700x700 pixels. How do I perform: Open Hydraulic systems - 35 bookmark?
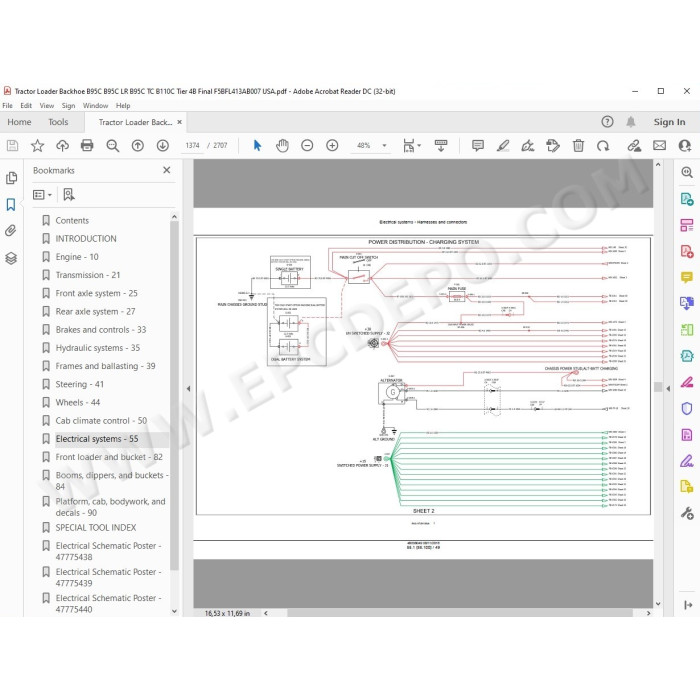pyautogui.click(x=97, y=348)
